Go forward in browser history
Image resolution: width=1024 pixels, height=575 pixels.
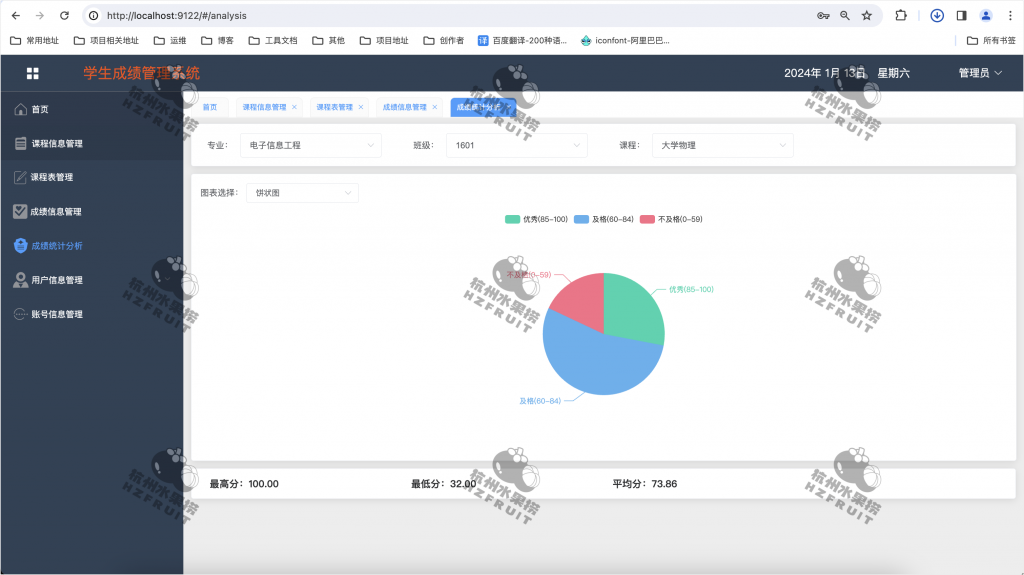pos(40,16)
